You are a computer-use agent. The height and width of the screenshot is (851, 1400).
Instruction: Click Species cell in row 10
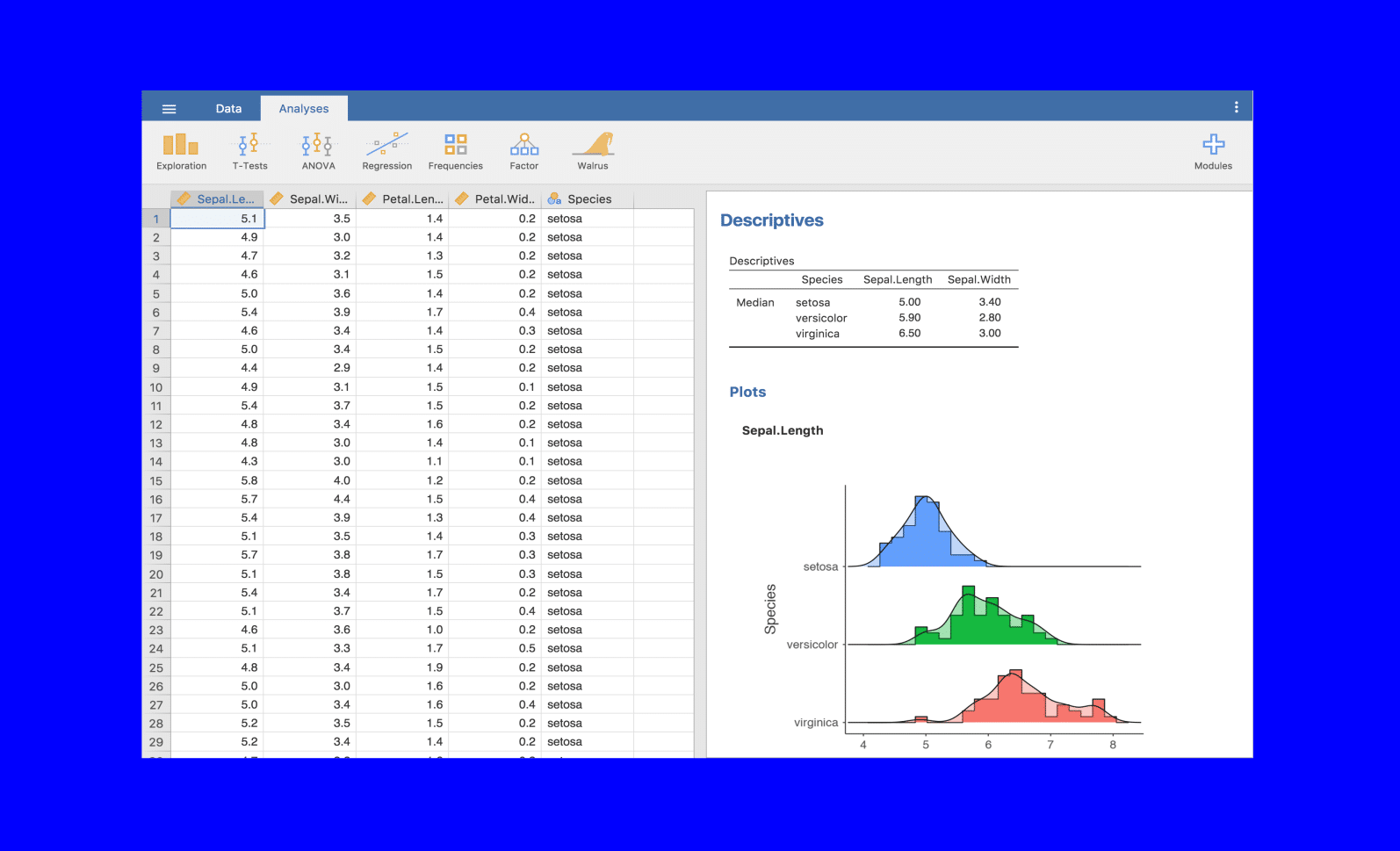point(588,386)
